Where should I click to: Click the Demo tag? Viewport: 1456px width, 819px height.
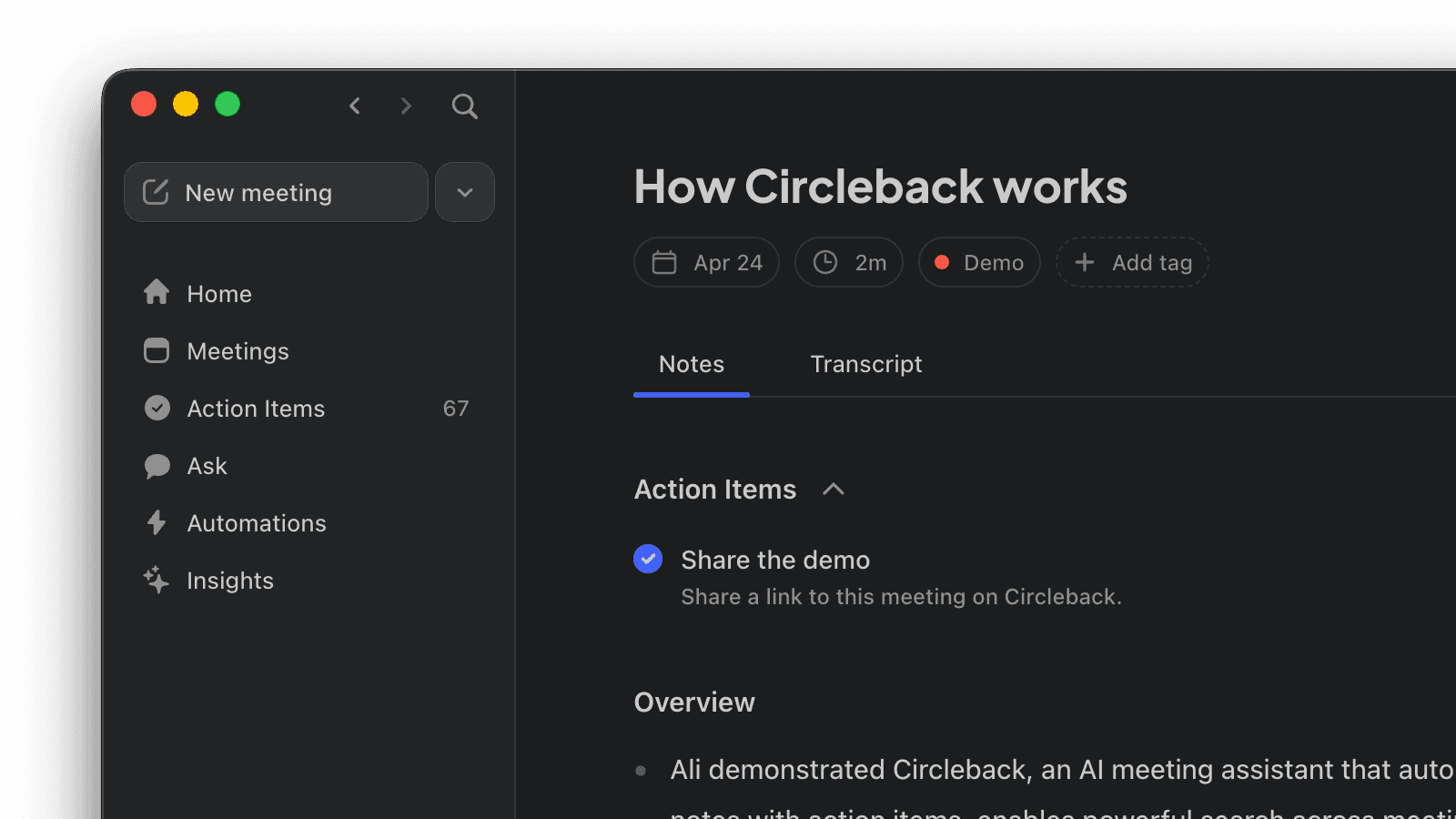coord(979,262)
